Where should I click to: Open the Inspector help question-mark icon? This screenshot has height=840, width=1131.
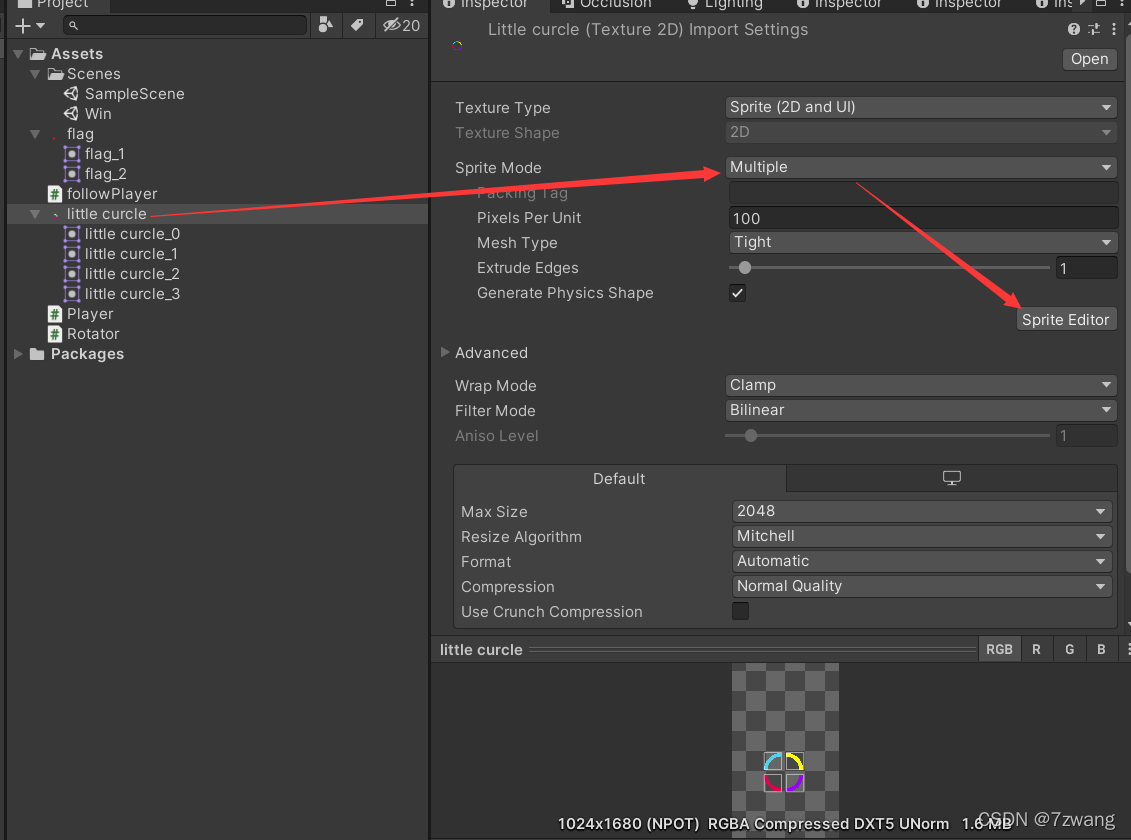click(1074, 29)
